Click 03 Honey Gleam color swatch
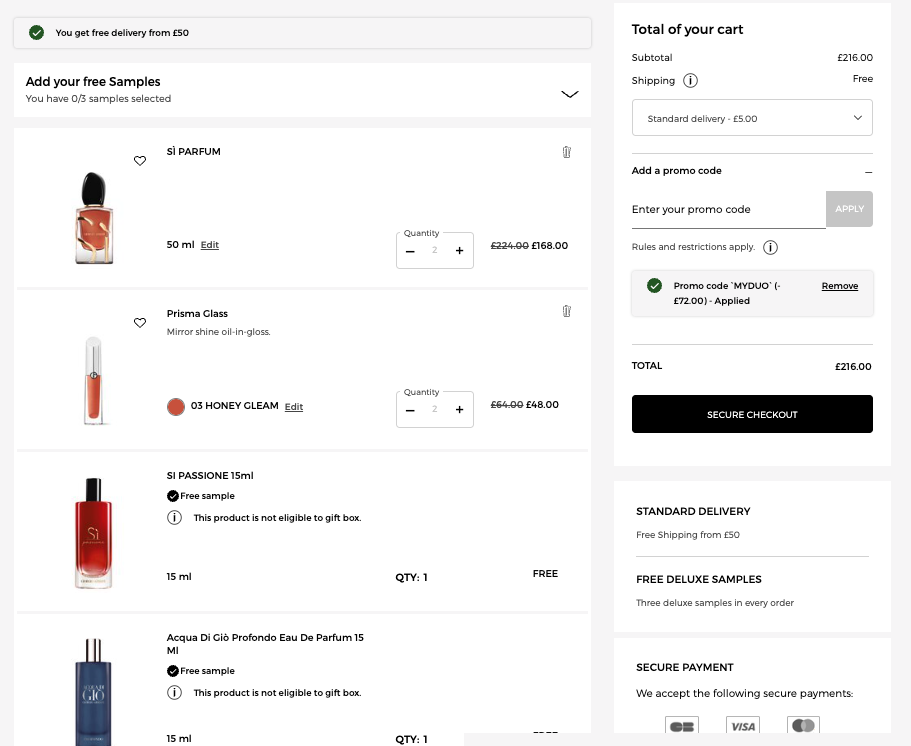The image size is (911, 746). coord(176,407)
